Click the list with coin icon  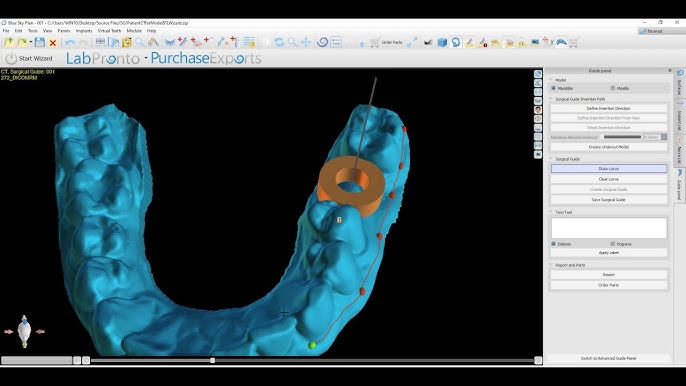click(x=248, y=42)
